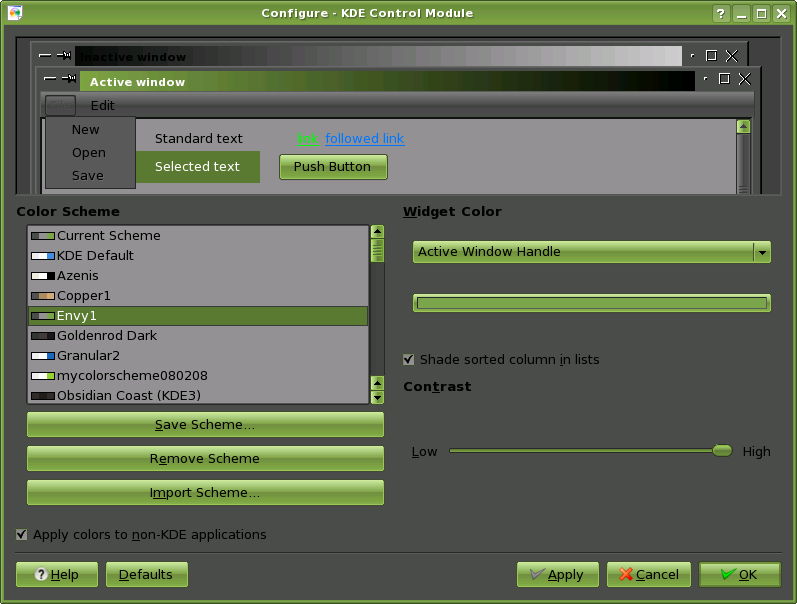Screen dimensions: 797x604
Task: Select Azenis color scheme
Action: pos(198,276)
